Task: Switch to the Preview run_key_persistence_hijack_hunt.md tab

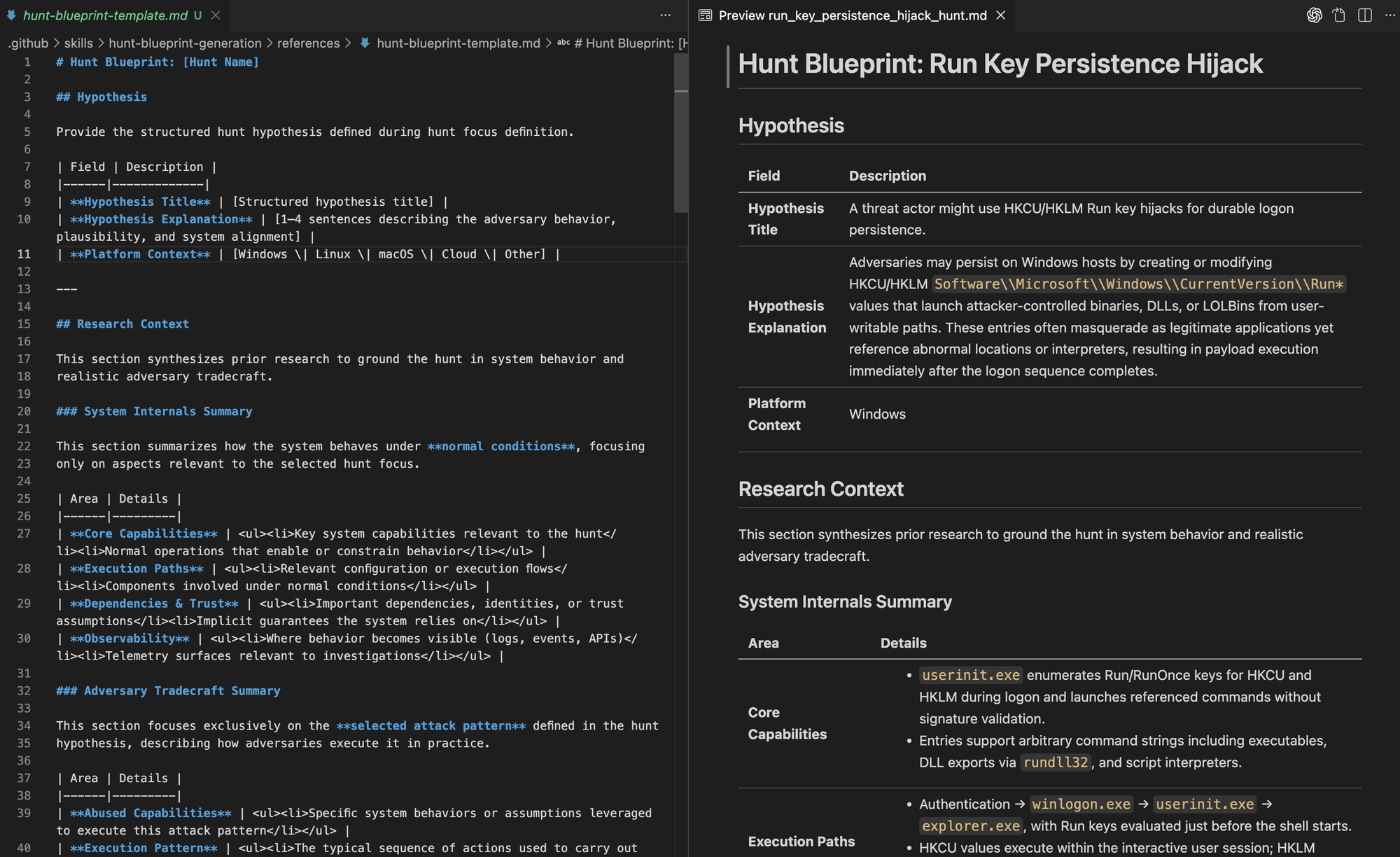Action: [x=852, y=15]
